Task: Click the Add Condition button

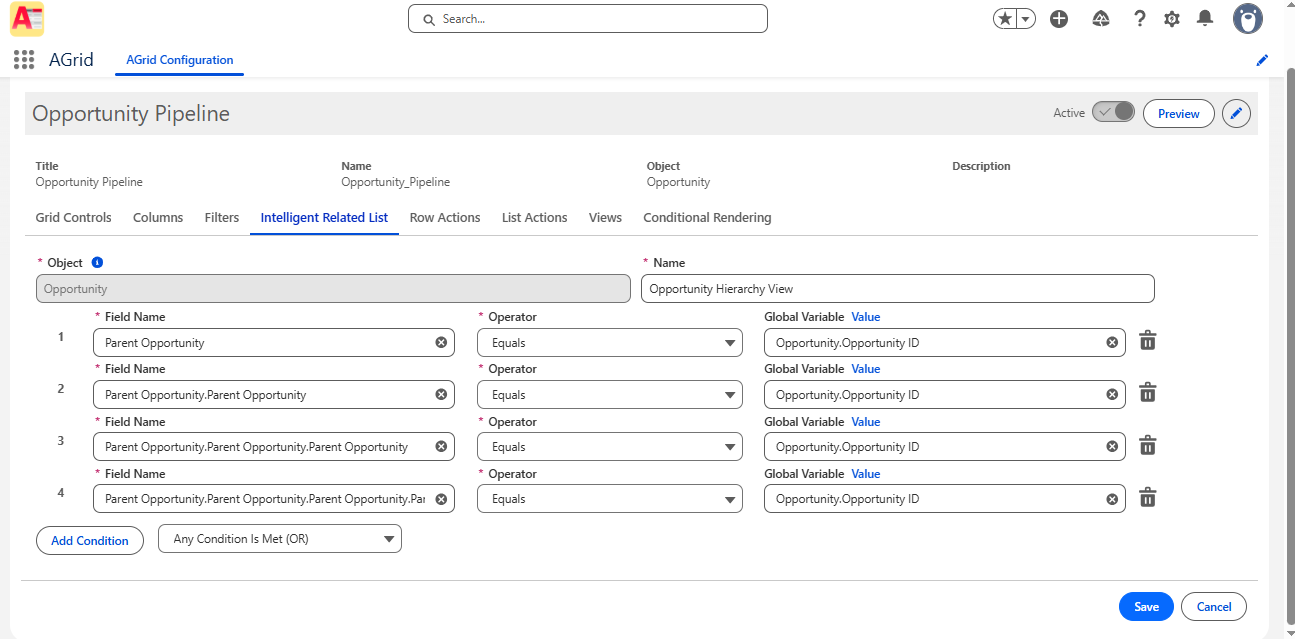Action: 90,541
